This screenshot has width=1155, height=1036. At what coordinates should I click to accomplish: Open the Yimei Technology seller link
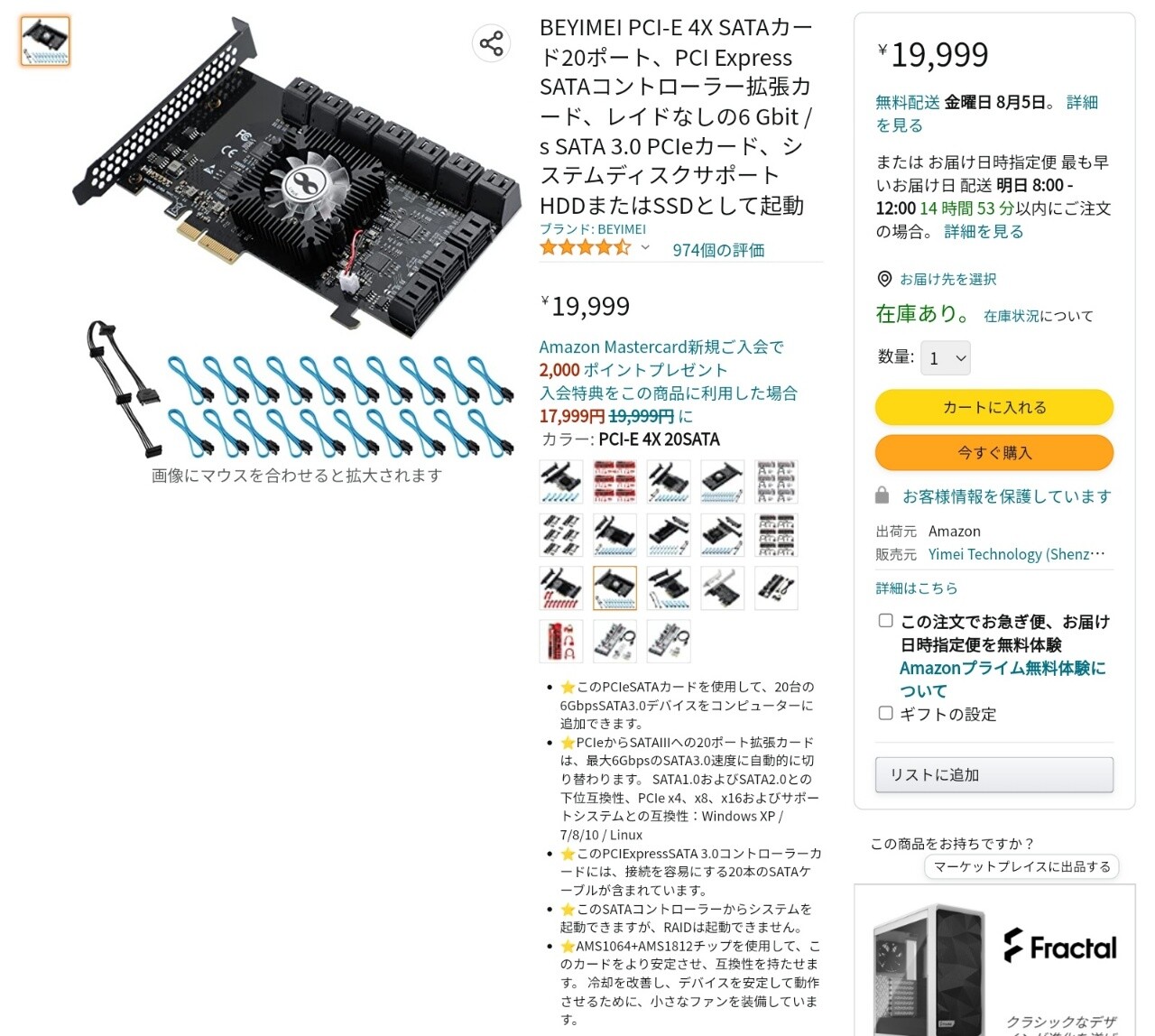point(1017,554)
